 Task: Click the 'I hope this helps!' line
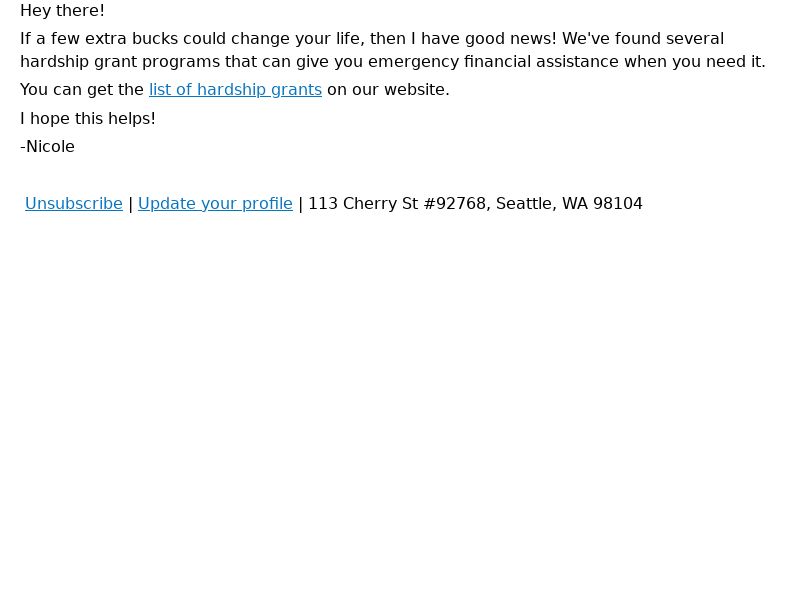(x=88, y=119)
